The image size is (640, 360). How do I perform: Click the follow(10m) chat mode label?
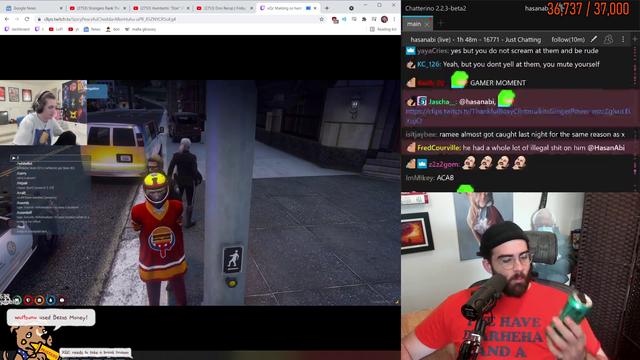click(x=568, y=40)
